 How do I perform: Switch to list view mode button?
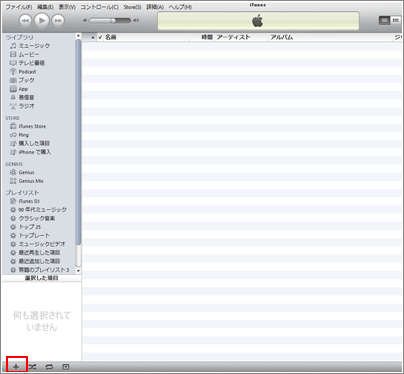[384, 21]
